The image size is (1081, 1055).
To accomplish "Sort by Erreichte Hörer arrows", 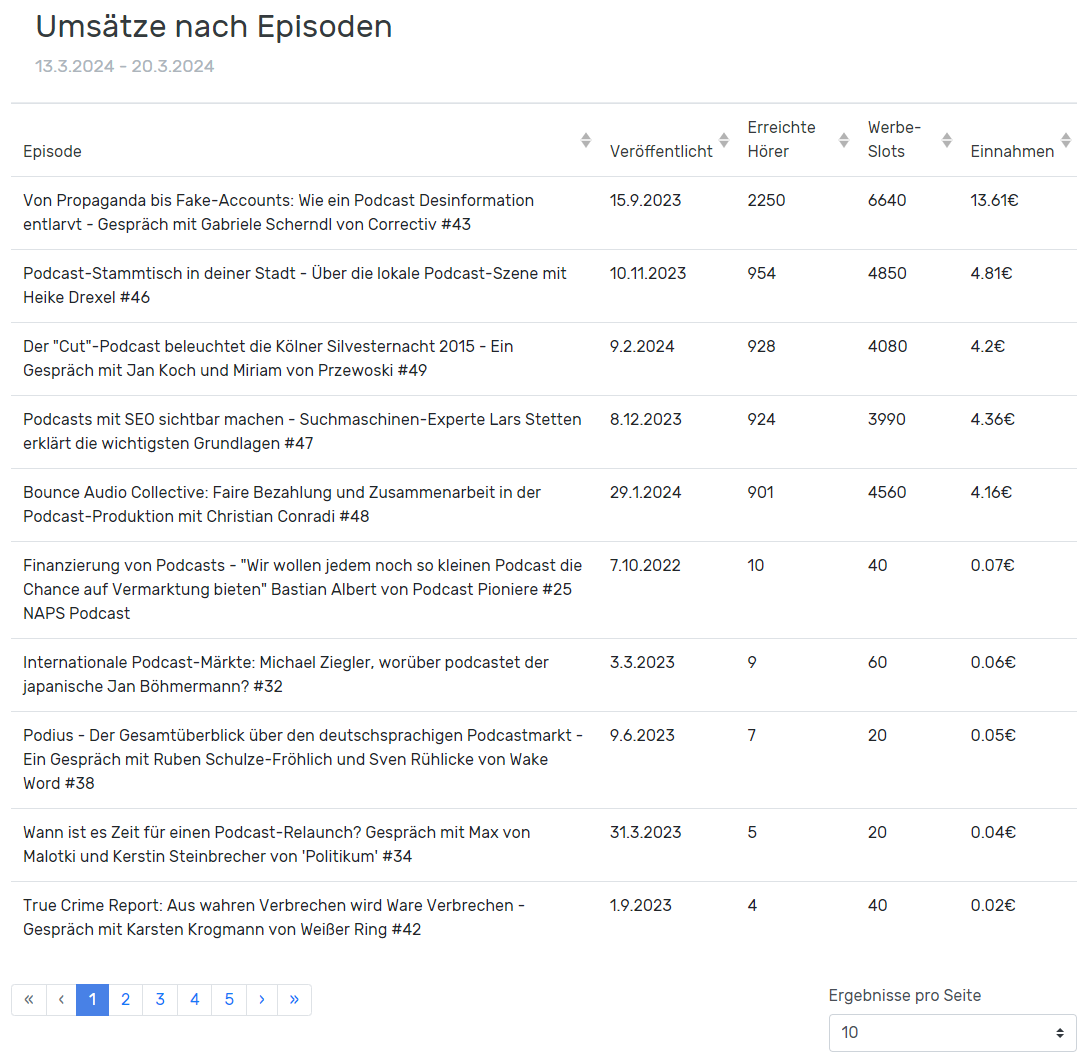I will [844, 140].
